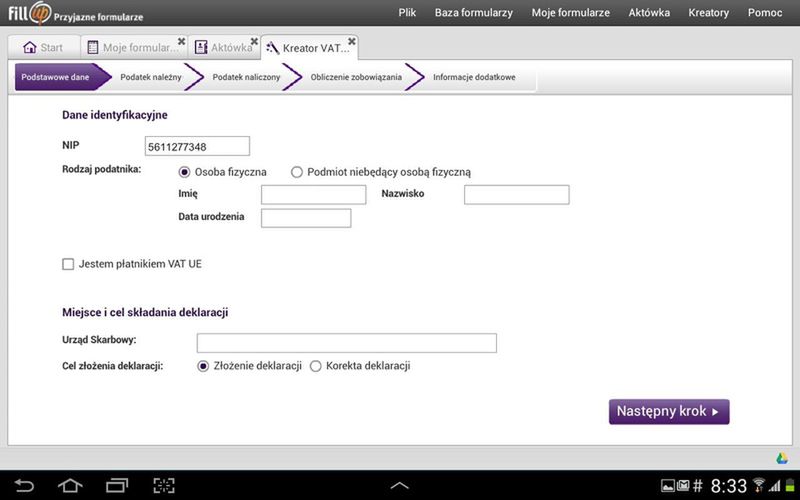The height and width of the screenshot is (500, 800).
Task: Open the Plik menu
Action: coord(407,13)
